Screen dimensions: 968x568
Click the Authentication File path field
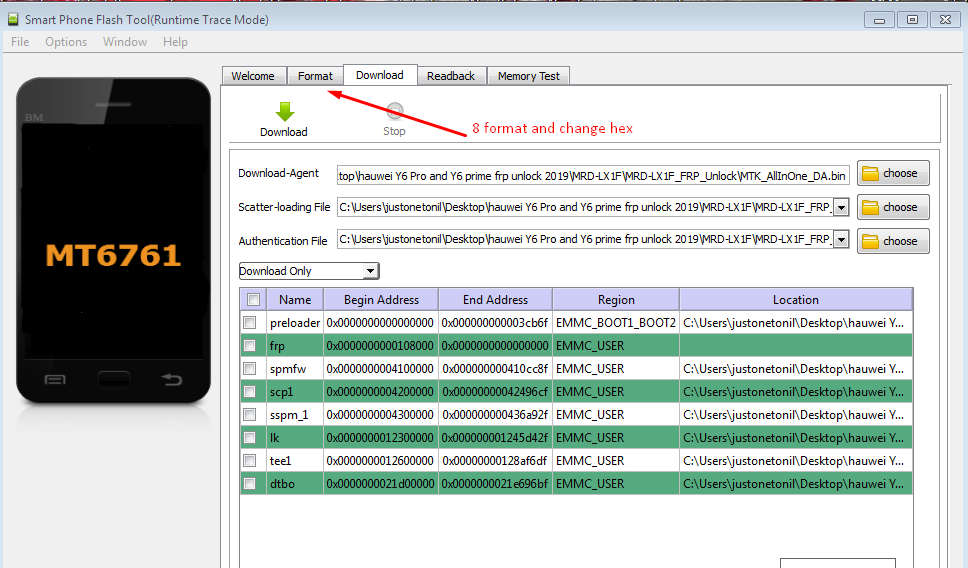pyautogui.click(x=585, y=240)
